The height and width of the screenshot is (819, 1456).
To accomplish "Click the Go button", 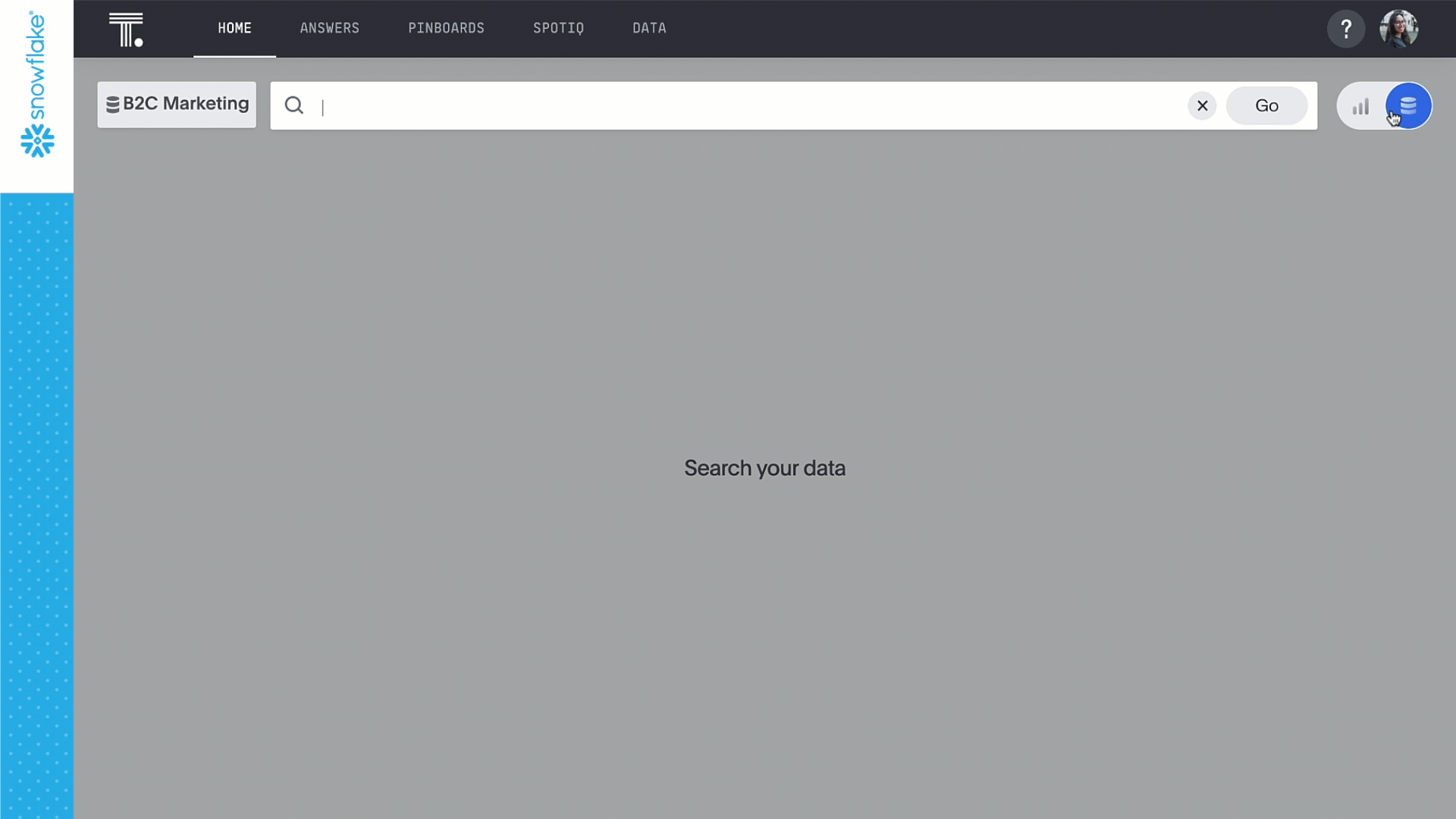I will [1266, 105].
